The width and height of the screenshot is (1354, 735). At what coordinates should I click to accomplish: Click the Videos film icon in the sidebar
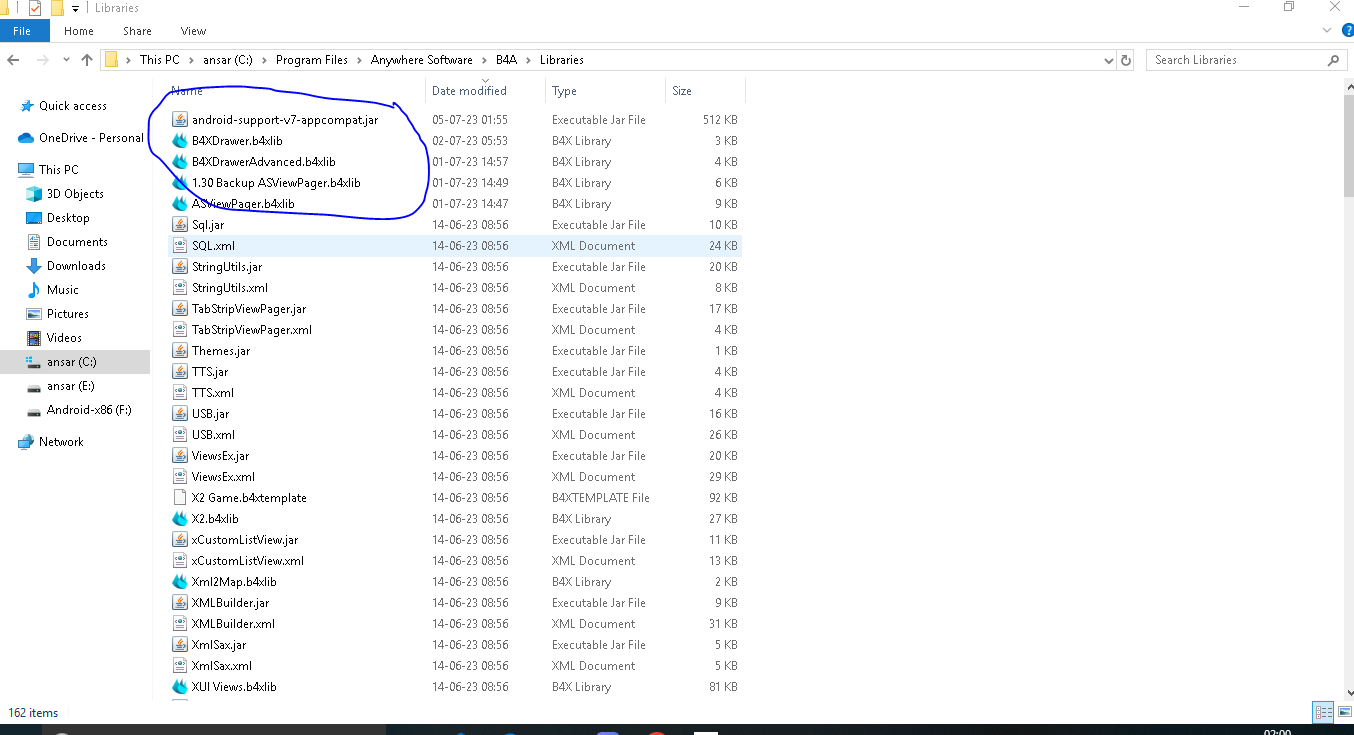(x=34, y=338)
